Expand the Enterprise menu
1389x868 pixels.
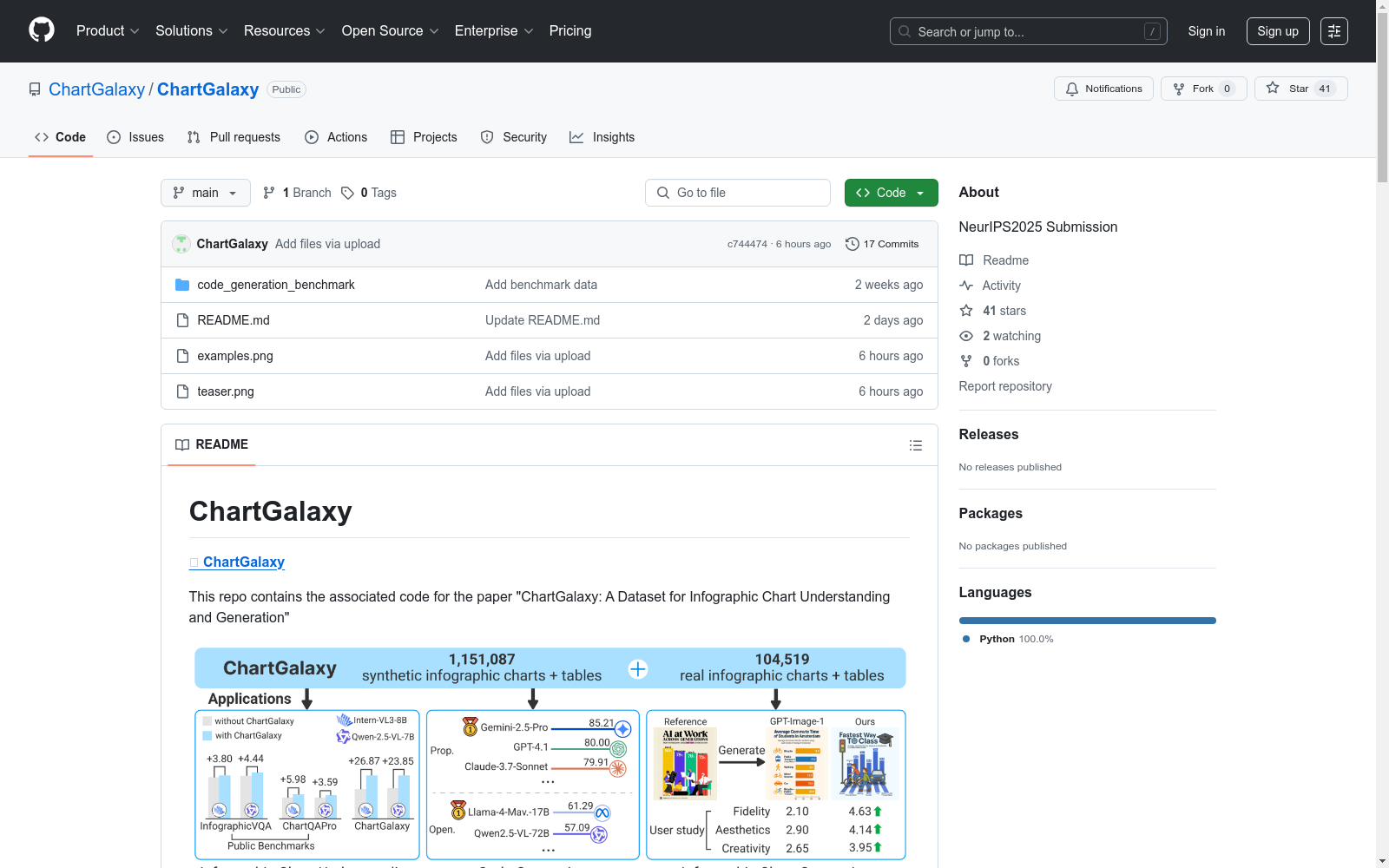494,31
